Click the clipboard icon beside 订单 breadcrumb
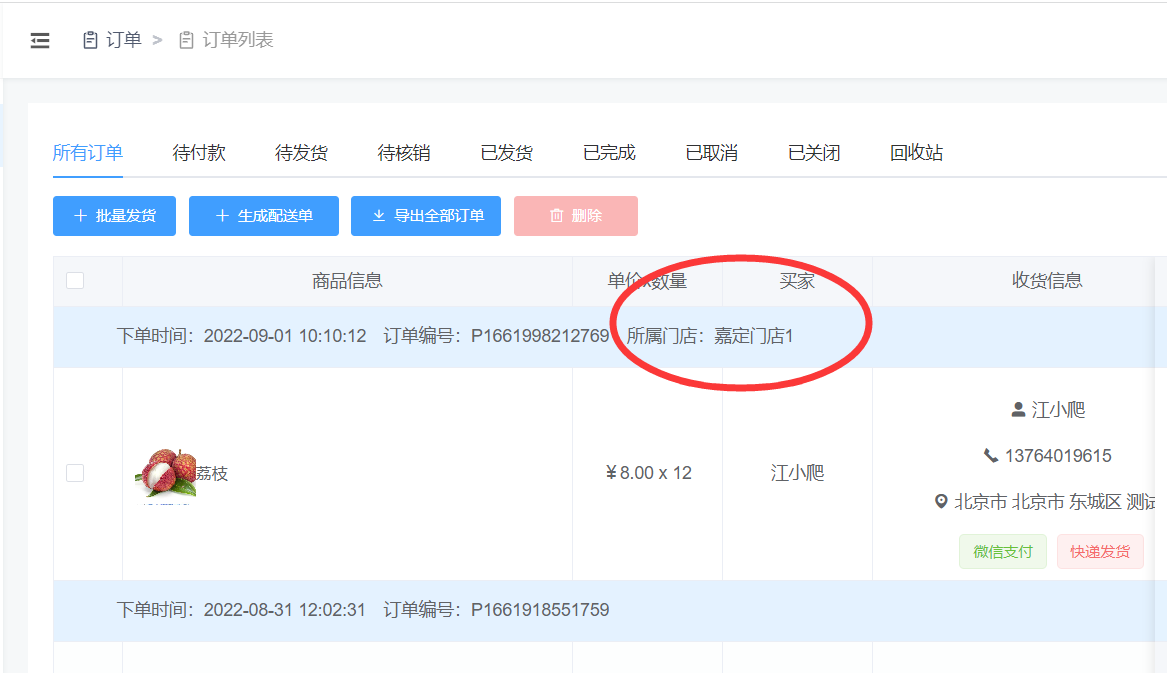 (x=90, y=41)
